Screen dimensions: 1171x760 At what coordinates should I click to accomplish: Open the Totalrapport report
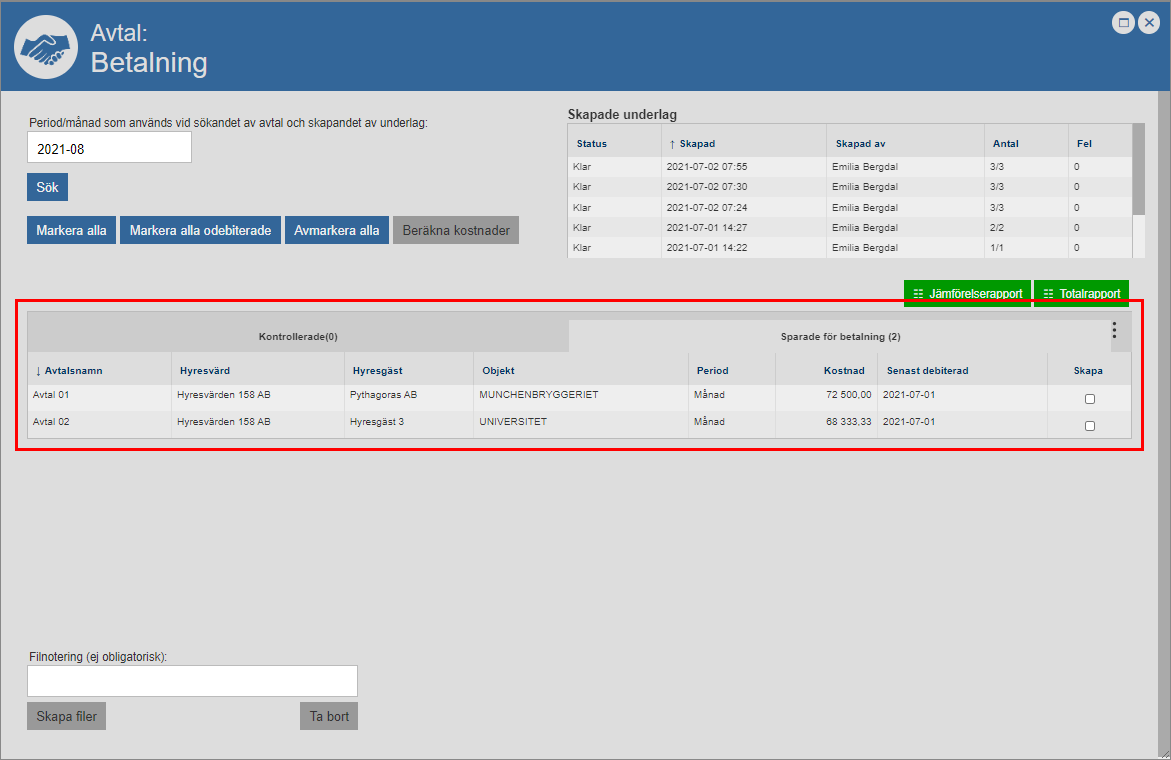tap(1081, 294)
